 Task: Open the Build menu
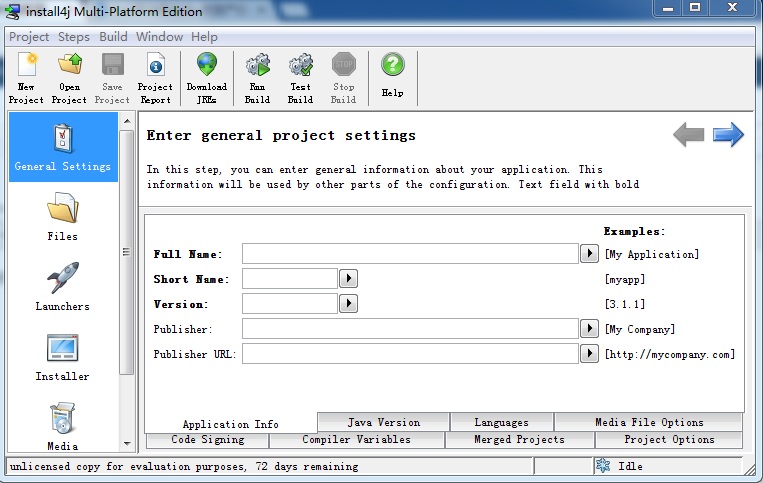(113, 37)
